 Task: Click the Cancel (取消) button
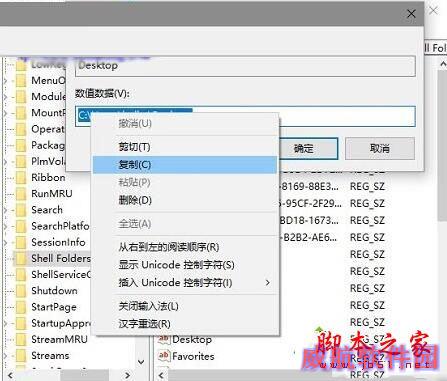click(x=380, y=148)
